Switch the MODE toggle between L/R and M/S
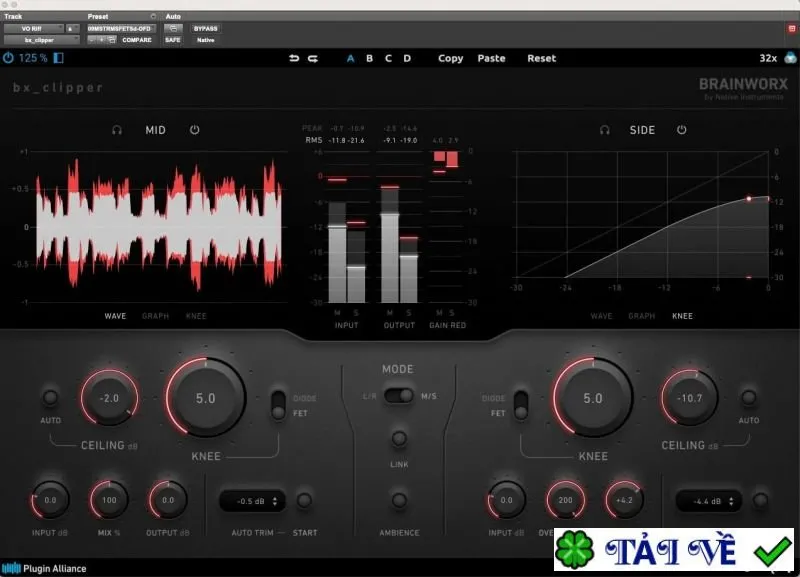This screenshot has width=800, height=577. point(398,396)
